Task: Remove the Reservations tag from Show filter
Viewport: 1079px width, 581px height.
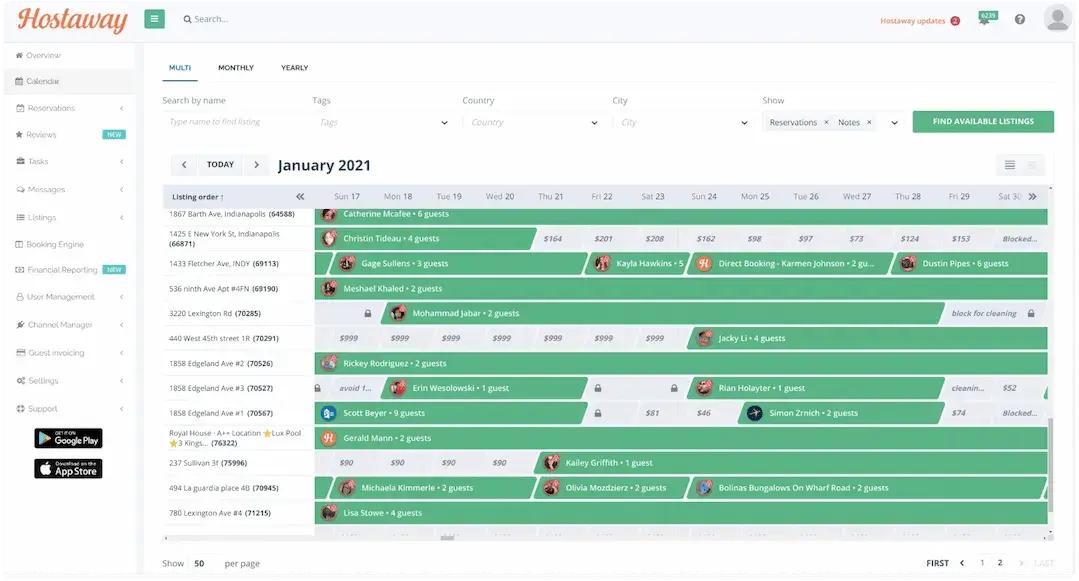Action: [x=826, y=122]
